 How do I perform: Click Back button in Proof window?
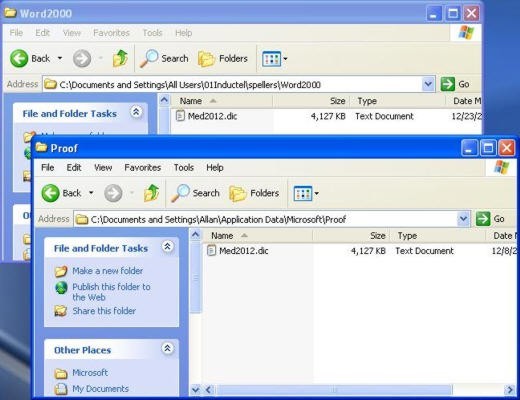[x=61, y=193]
